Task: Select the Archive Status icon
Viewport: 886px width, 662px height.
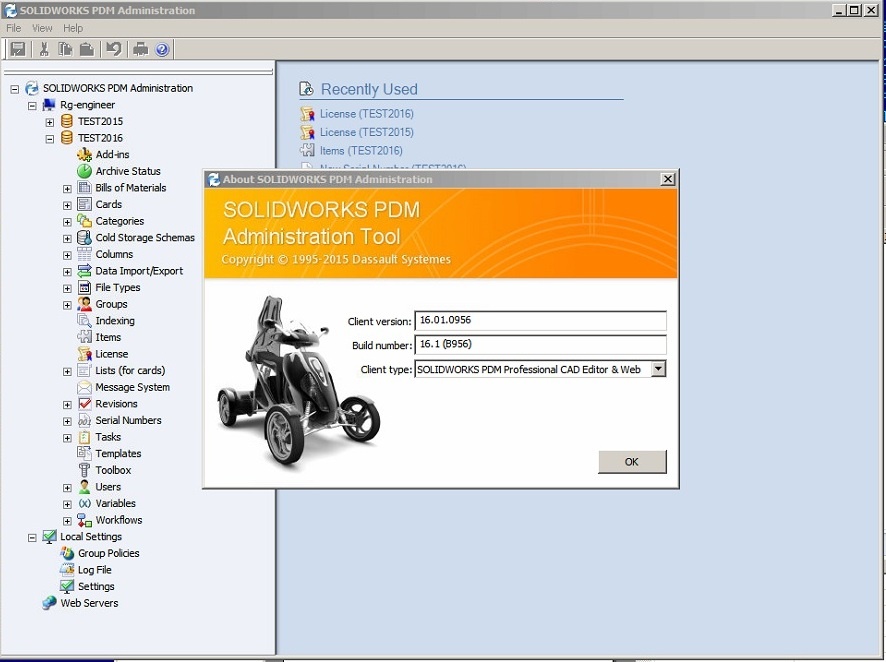Action: point(84,171)
